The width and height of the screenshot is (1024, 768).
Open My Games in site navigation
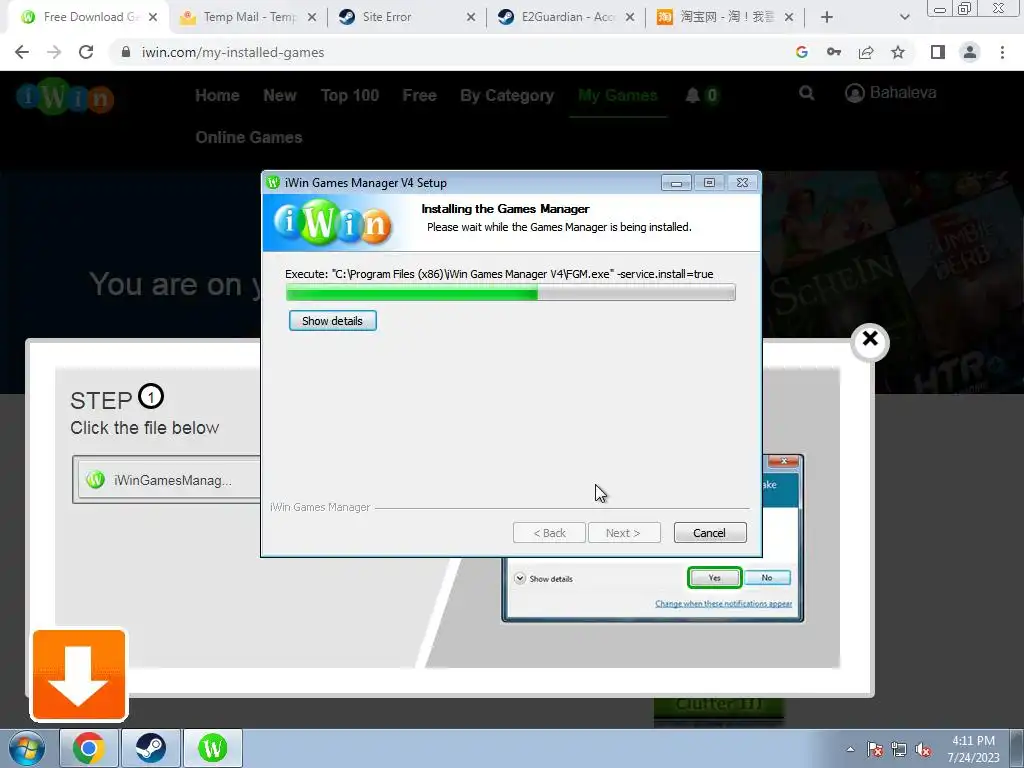(617, 95)
